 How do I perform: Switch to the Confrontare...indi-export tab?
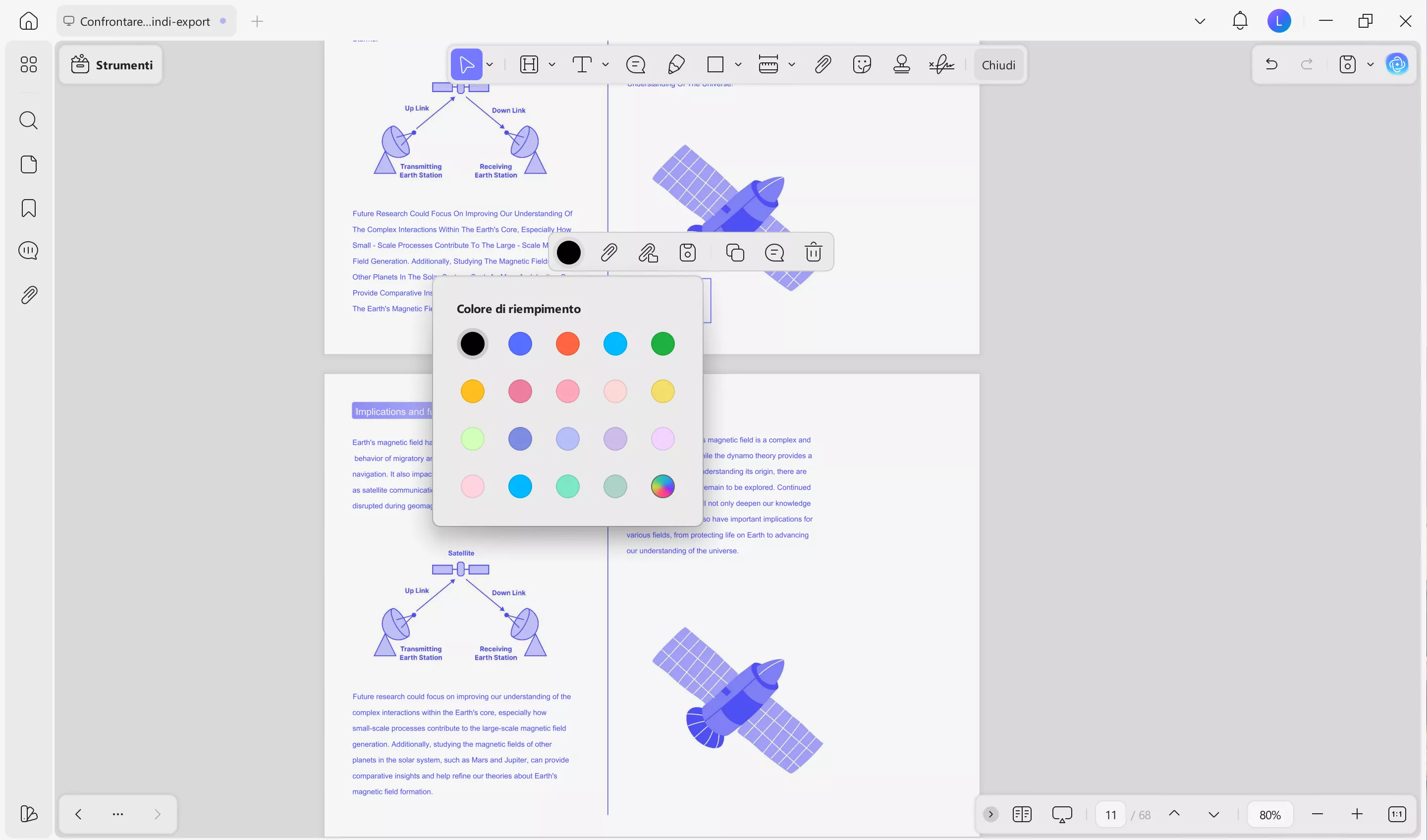[x=145, y=21]
